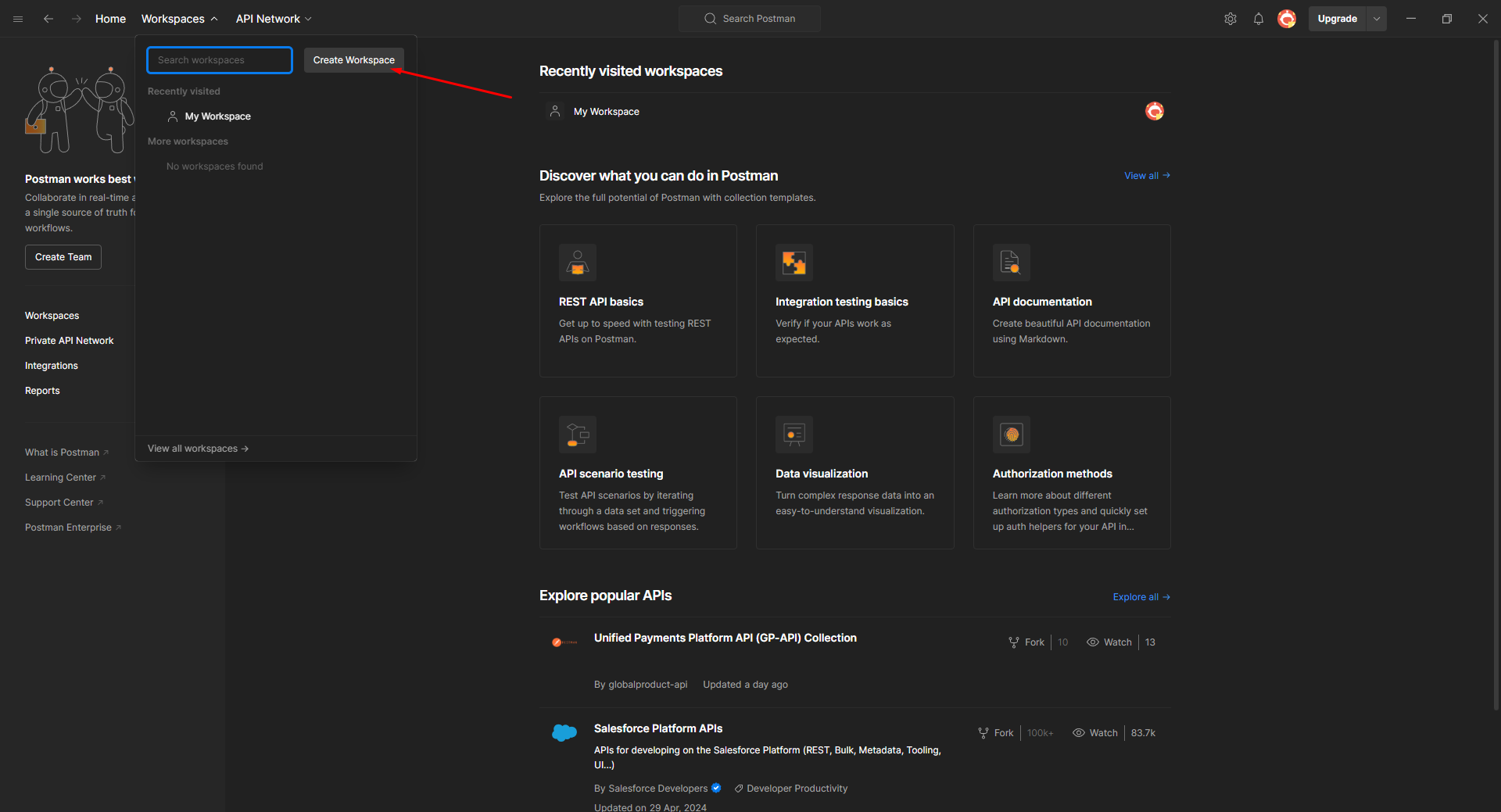The image size is (1501, 812).
Task: Open Integration testing basics template icon
Action: (x=793, y=263)
